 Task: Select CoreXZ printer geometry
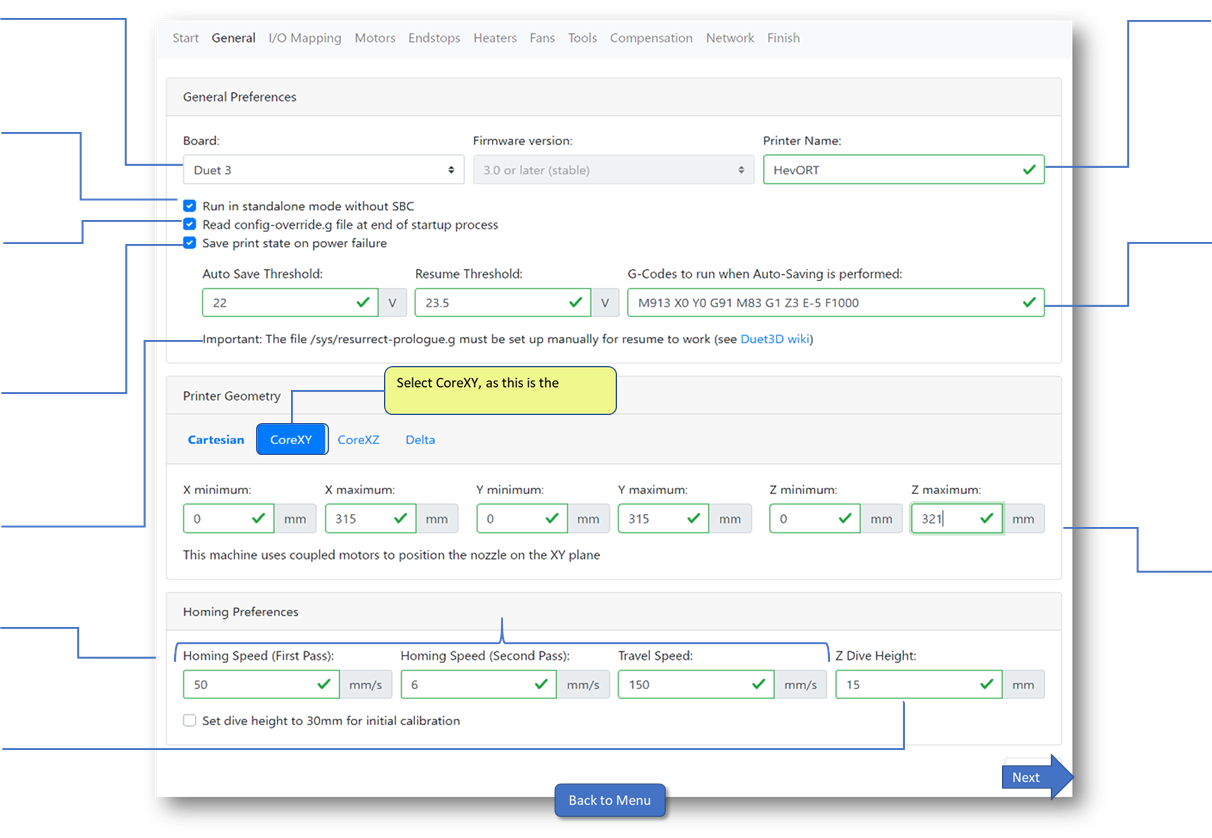(358, 440)
